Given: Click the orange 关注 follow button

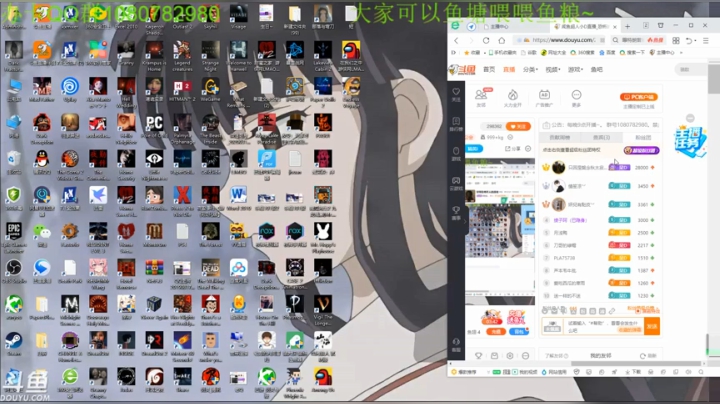Looking at the screenshot, I should pos(518,126).
